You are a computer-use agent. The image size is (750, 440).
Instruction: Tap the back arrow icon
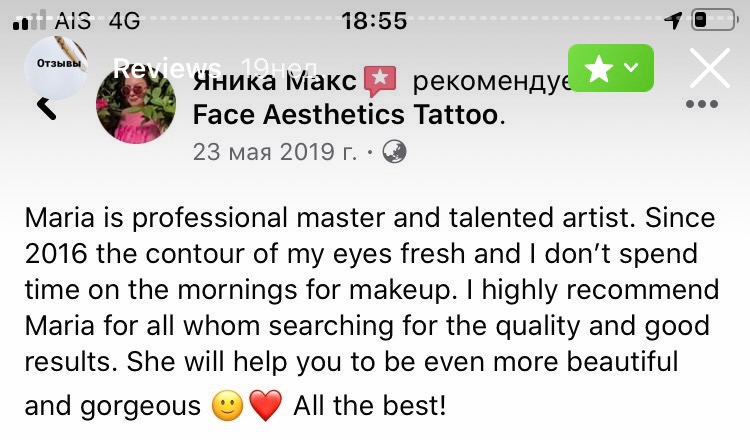click(x=46, y=109)
